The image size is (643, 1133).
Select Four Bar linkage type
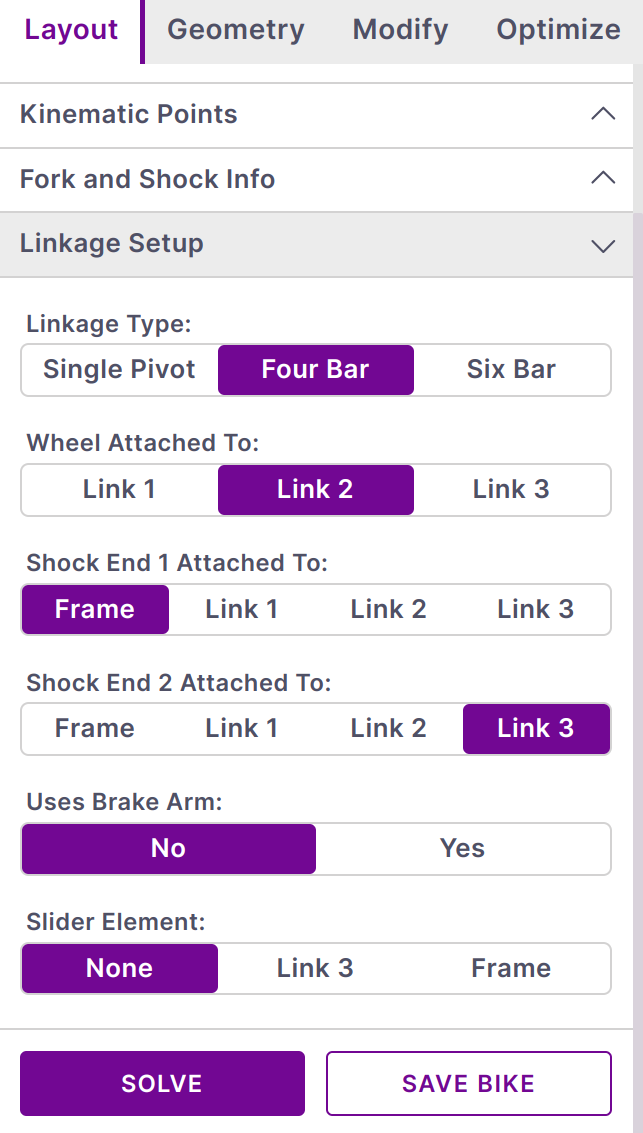click(315, 369)
